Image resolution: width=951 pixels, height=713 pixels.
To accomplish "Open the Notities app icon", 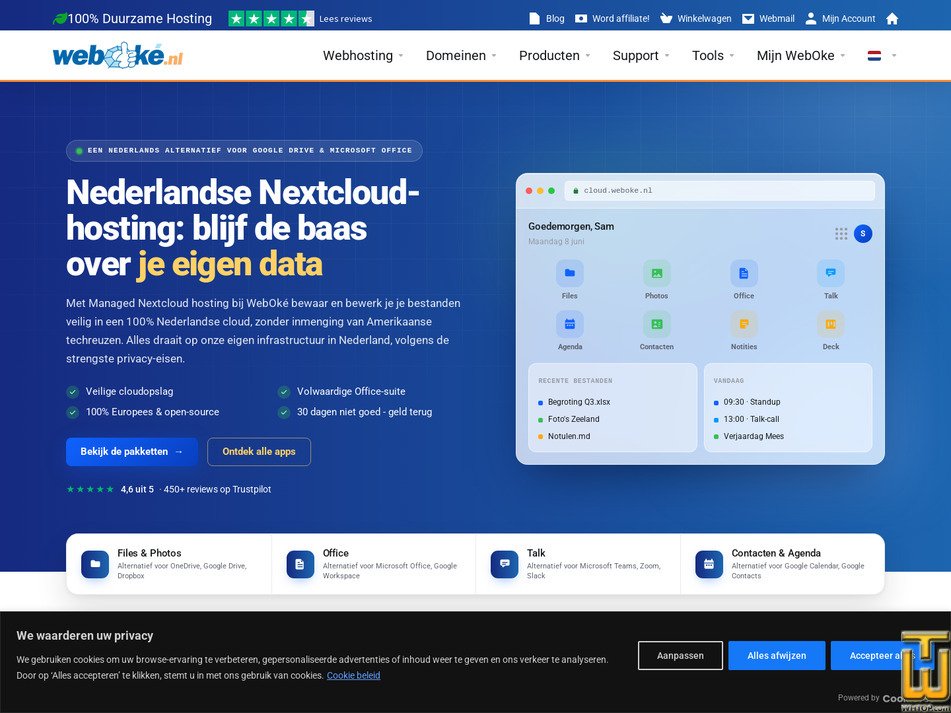I will 744,324.
